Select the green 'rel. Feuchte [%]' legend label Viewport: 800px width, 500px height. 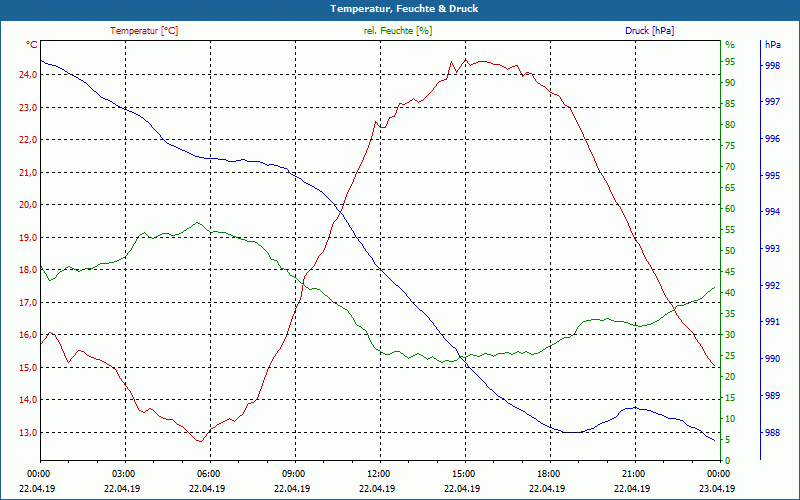coord(398,31)
